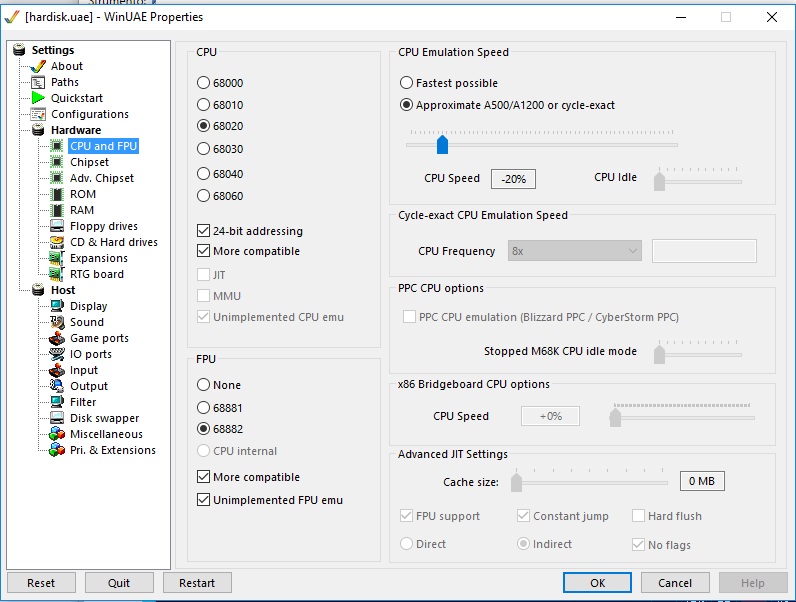Select the 68010 CPU radio button
Screen dimensions: 796x602
(203, 105)
